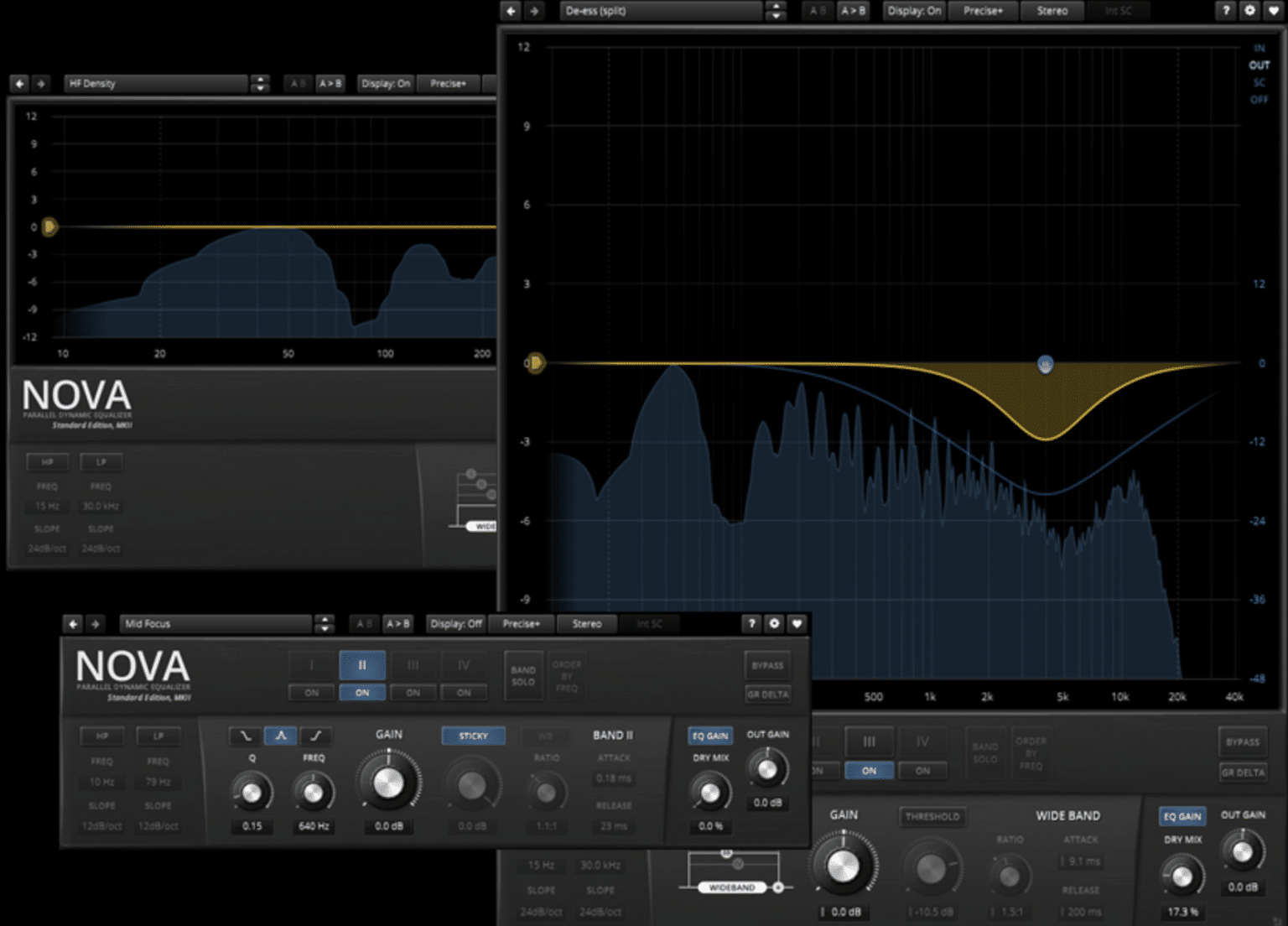
Task: Turn off Band III in the bottom panel
Action: tap(870, 771)
